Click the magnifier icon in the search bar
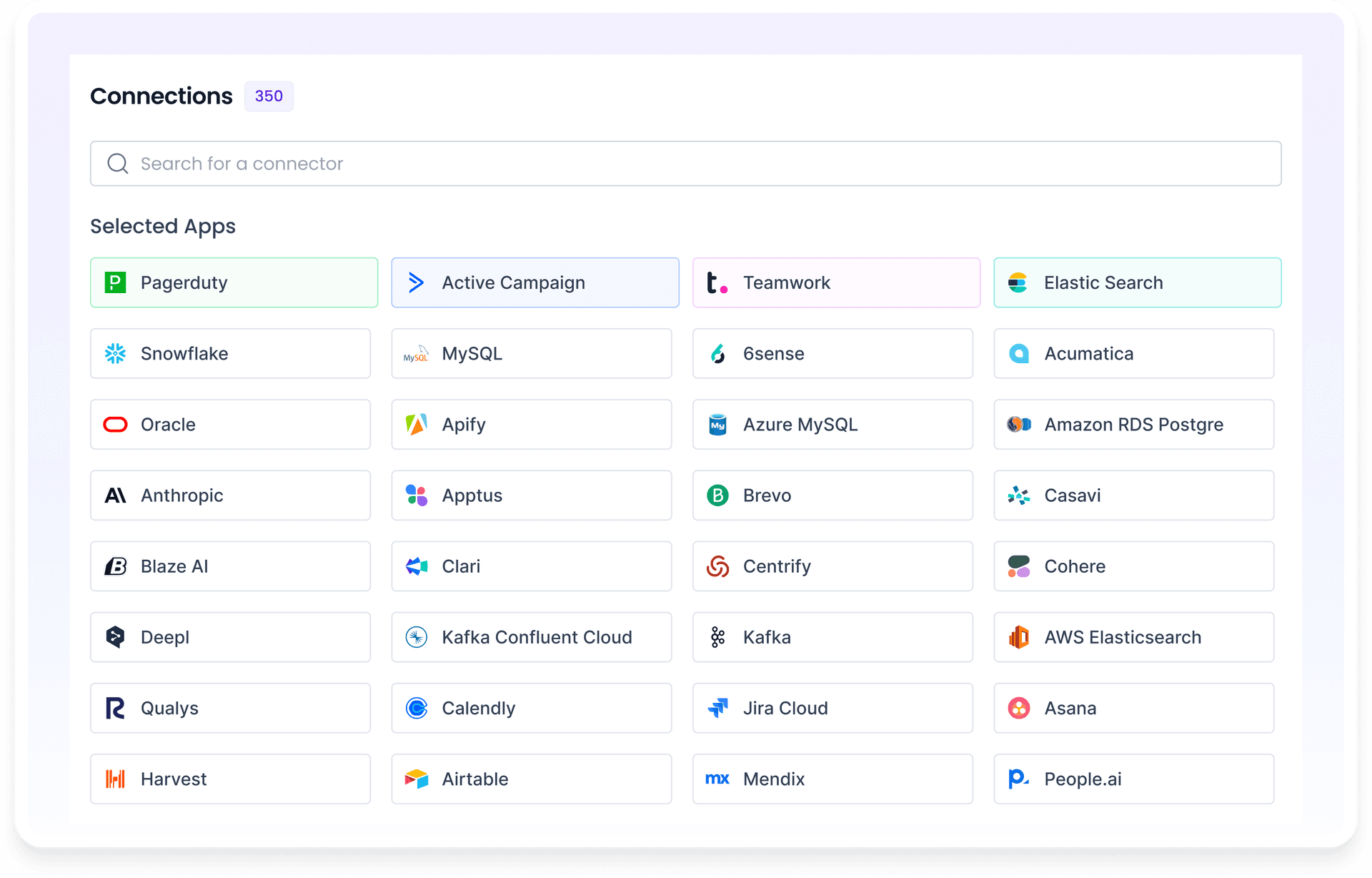 coord(118,163)
